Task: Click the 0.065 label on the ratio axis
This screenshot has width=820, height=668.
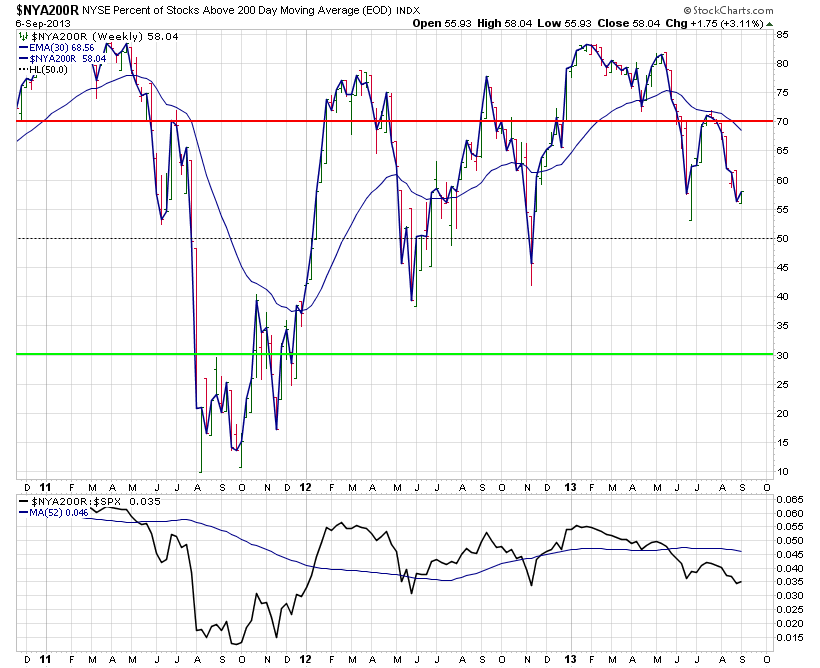Action: 789,500
